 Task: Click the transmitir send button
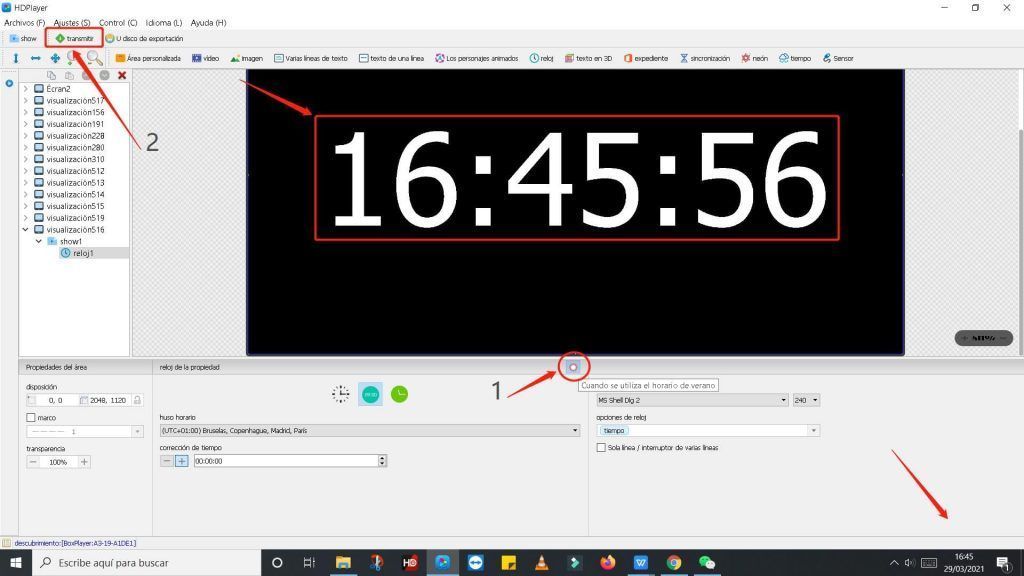point(74,39)
